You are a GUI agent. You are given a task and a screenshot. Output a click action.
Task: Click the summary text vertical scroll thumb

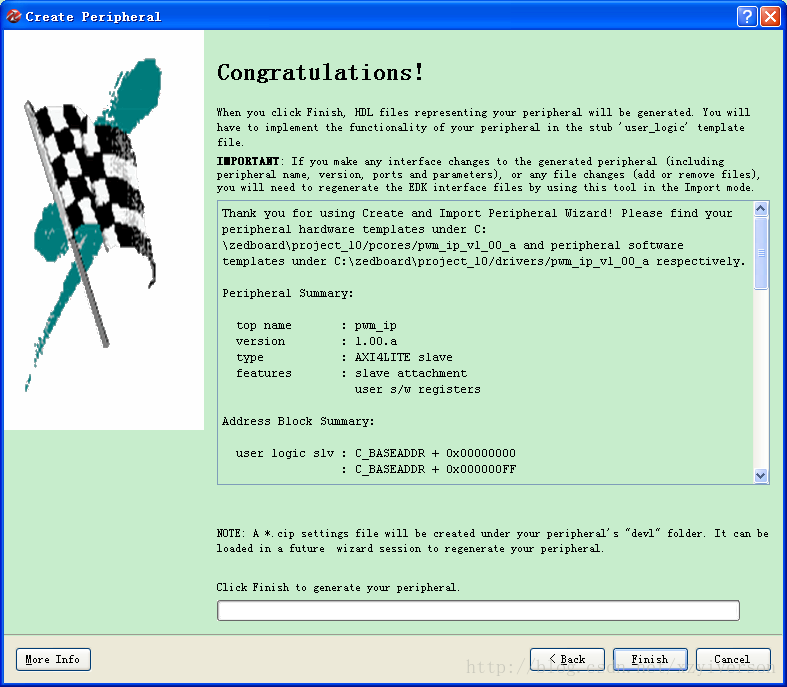coord(761,252)
